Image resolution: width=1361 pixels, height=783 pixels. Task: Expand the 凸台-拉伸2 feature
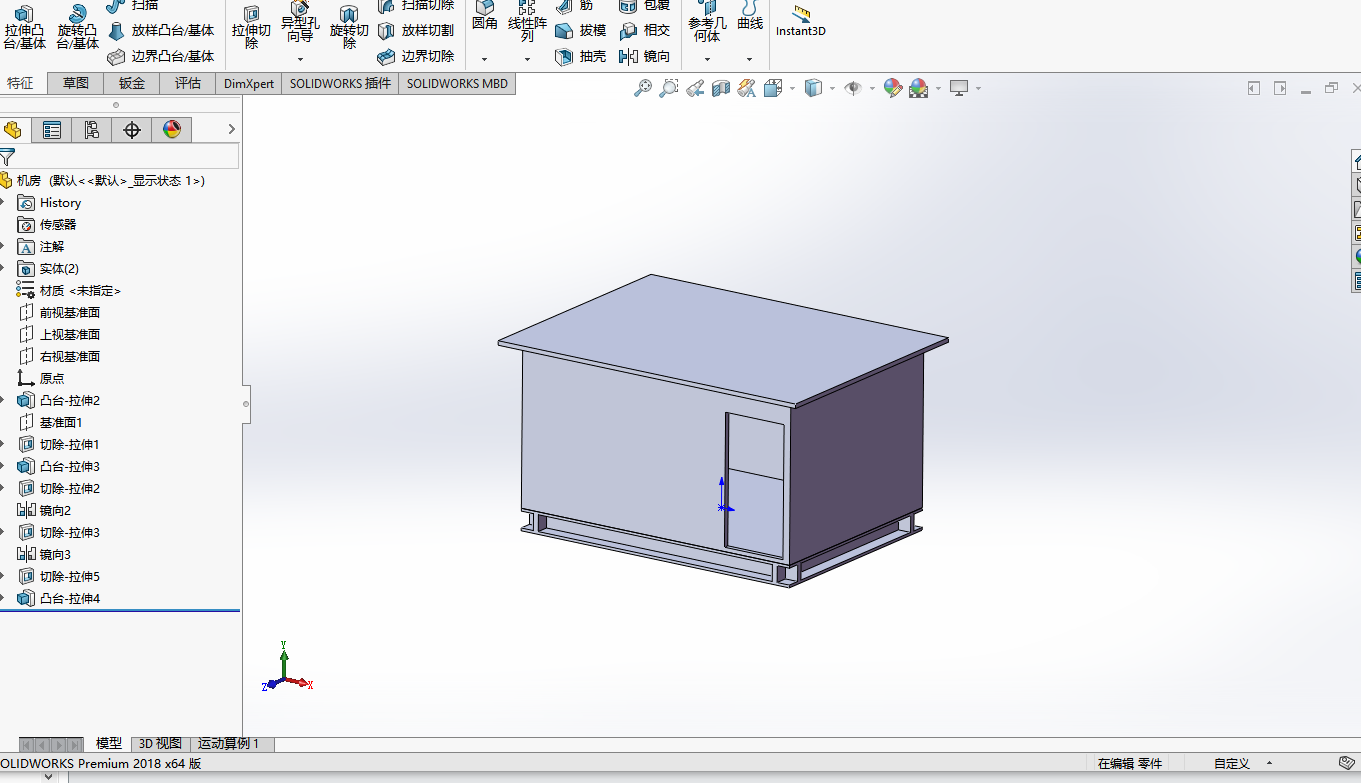[2, 401]
